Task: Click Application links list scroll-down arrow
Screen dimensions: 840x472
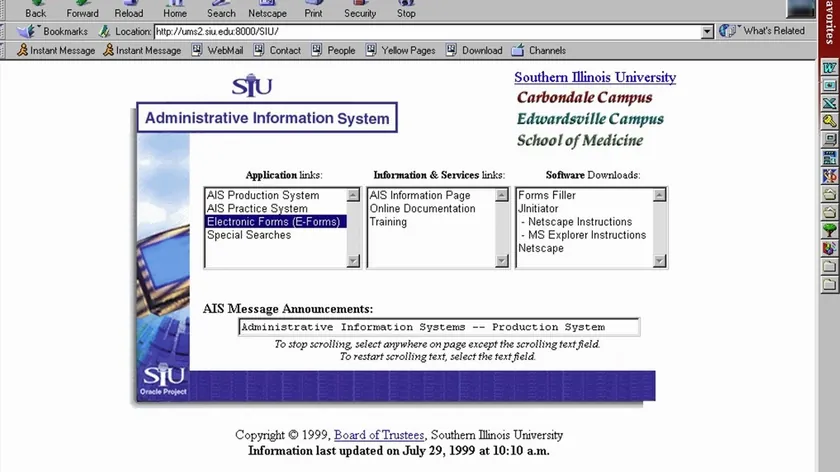Action: (x=353, y=261)
